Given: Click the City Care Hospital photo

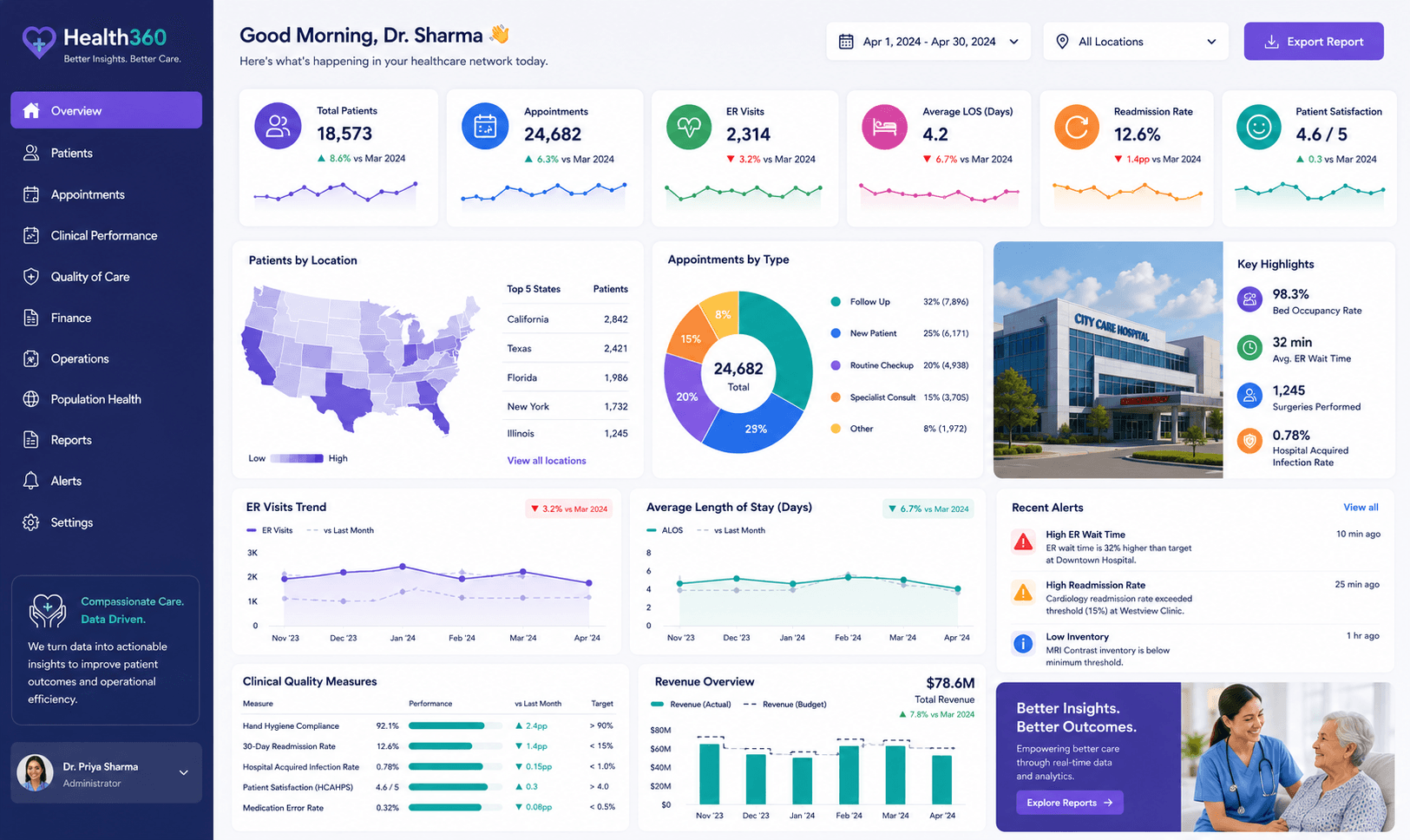Looking at the screenshot, I should [1108, 360].
